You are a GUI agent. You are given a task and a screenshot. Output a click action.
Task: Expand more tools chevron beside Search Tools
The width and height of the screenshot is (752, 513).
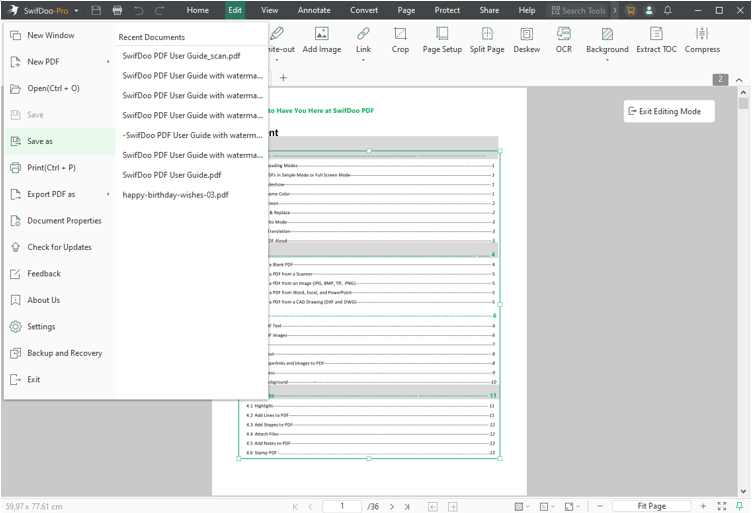615,10
